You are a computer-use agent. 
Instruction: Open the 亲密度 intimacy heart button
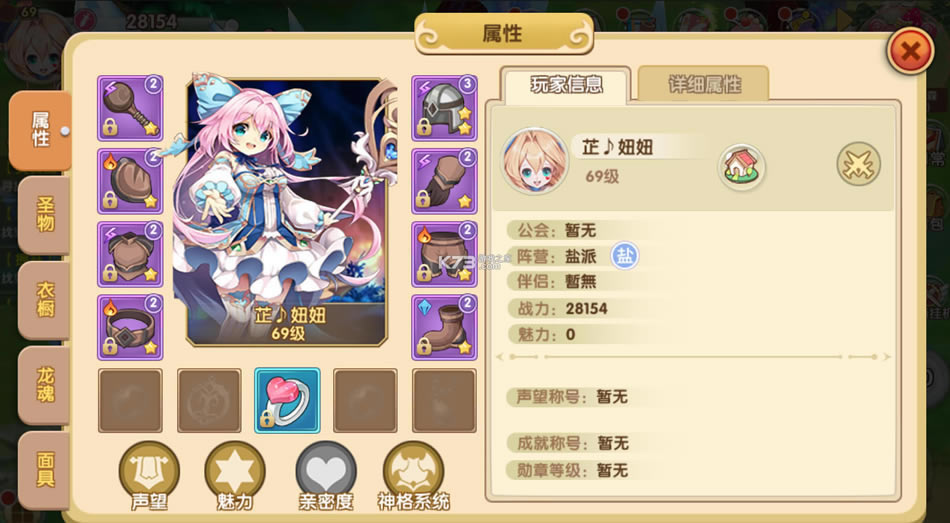coord(326,476)
